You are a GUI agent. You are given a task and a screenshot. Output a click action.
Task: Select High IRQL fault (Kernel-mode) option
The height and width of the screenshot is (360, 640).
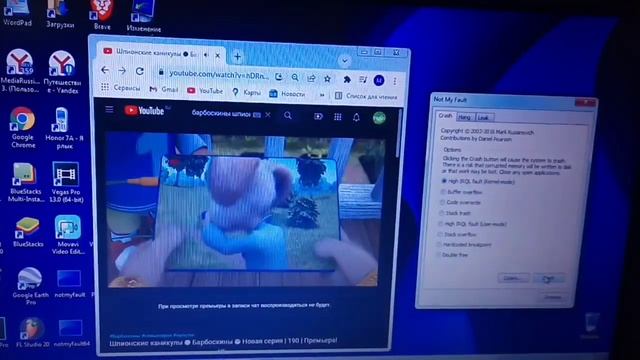tap(479, 181)
